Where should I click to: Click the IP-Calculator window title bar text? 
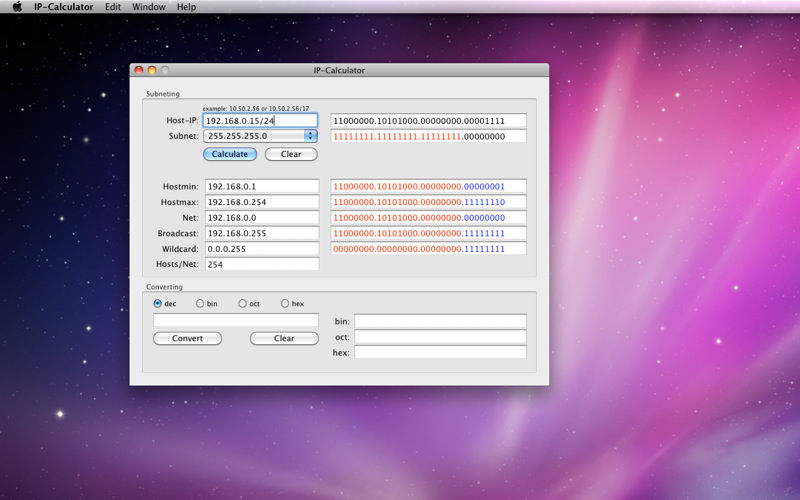pos(339,70)
